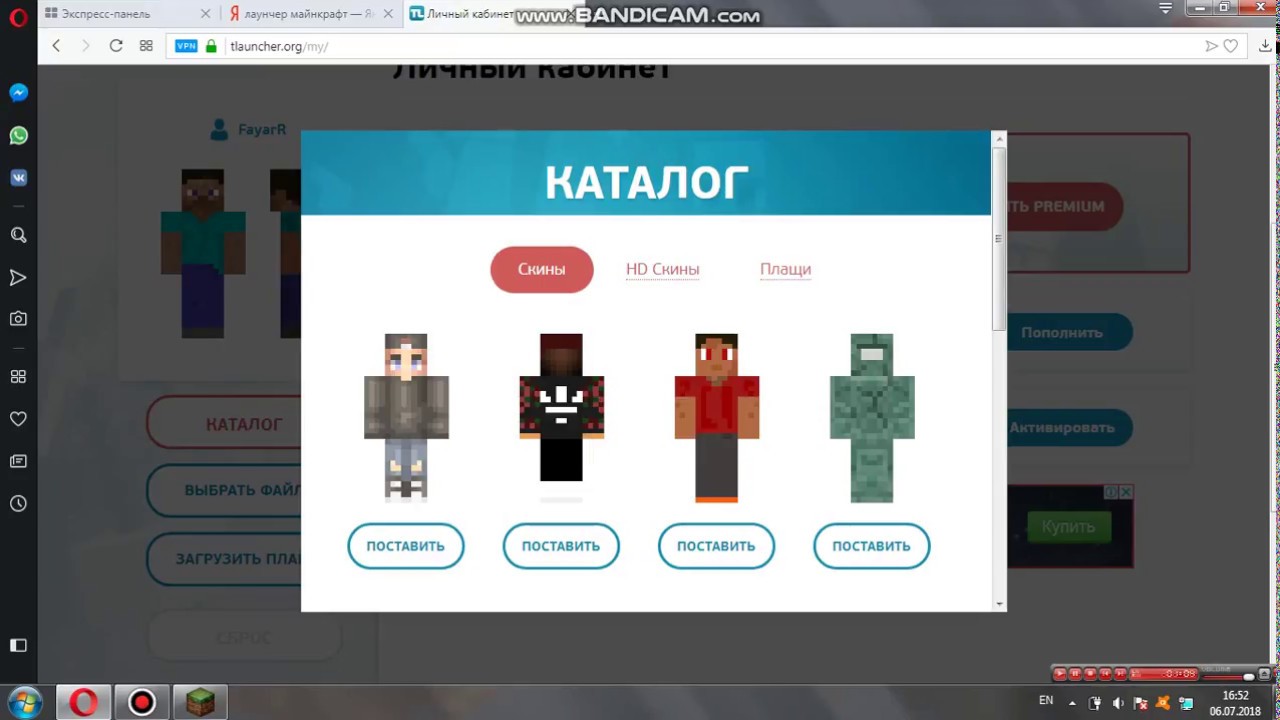The width and height of the screenshot is (1280, 720).
Task: Click stop on the mini player toolbar
Action: click(x=1090, y=674)
